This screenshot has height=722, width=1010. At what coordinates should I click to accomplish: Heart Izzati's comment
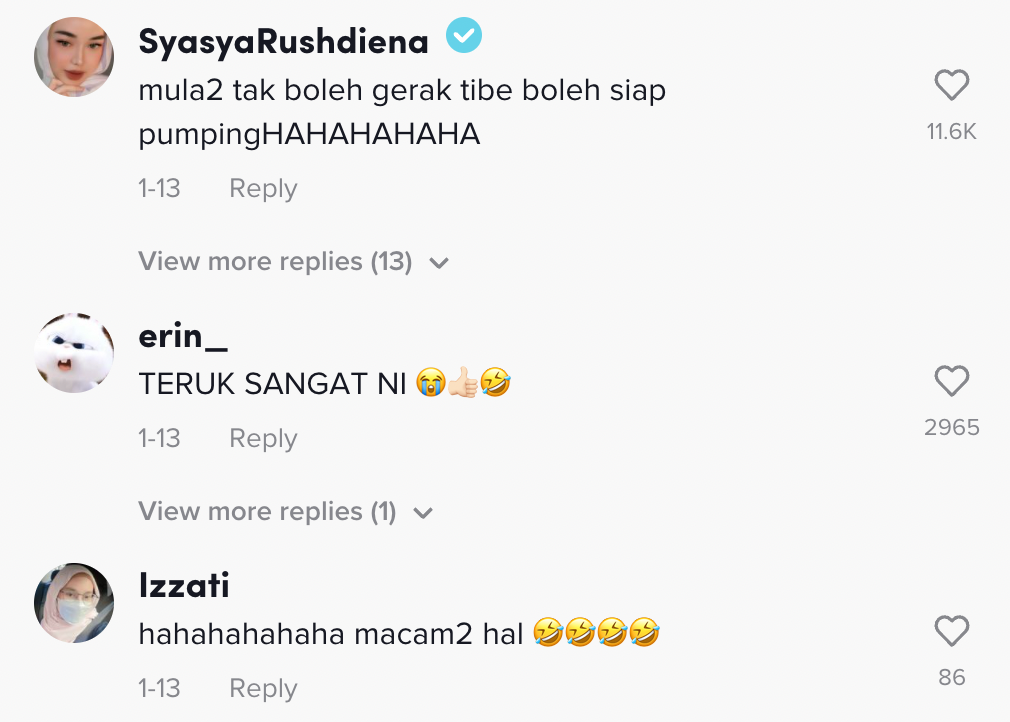(951, 631)
